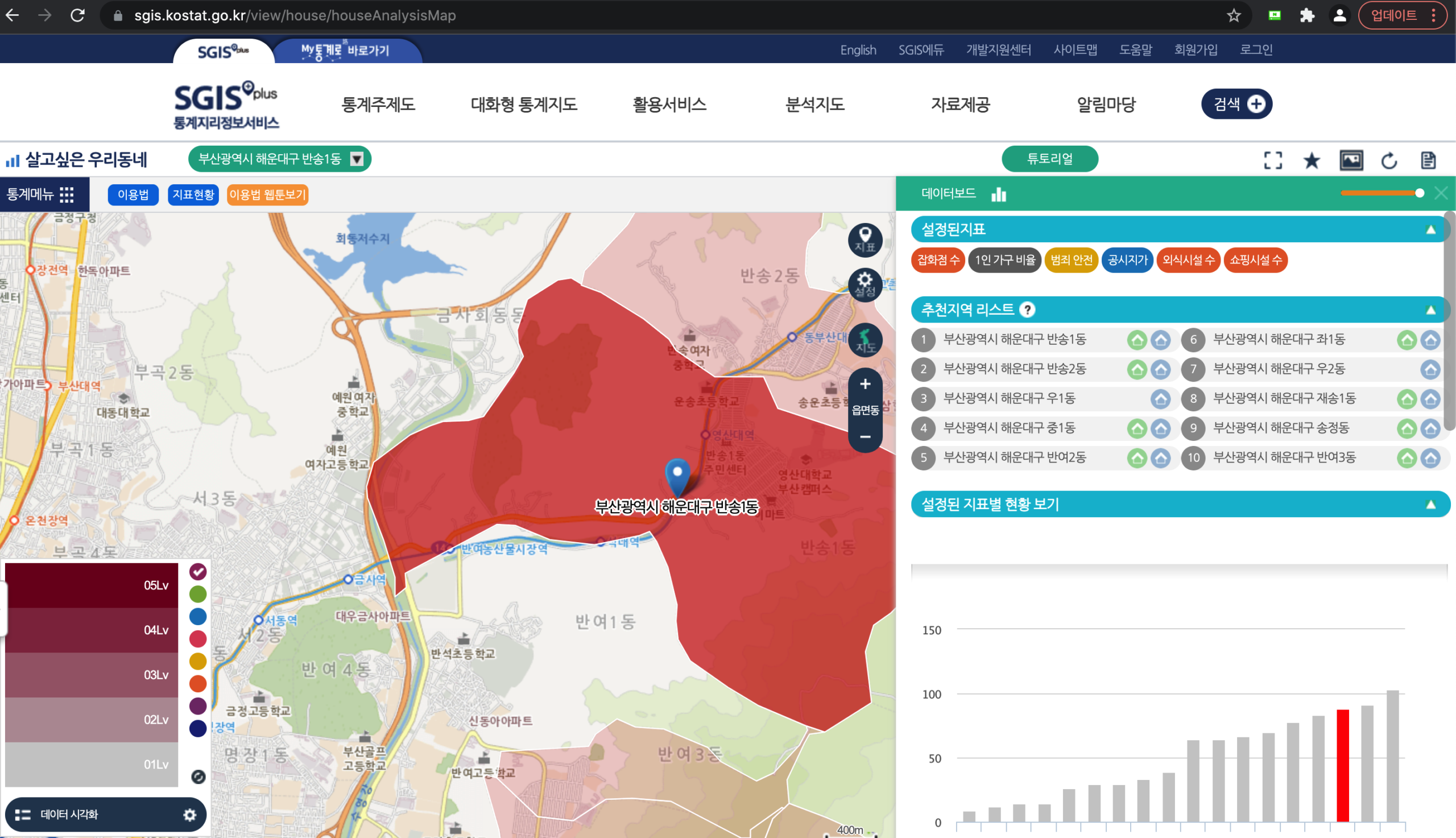1456x838 pixels.
Task: Click the circular refresh reset icon
Action: point(1389,160)
